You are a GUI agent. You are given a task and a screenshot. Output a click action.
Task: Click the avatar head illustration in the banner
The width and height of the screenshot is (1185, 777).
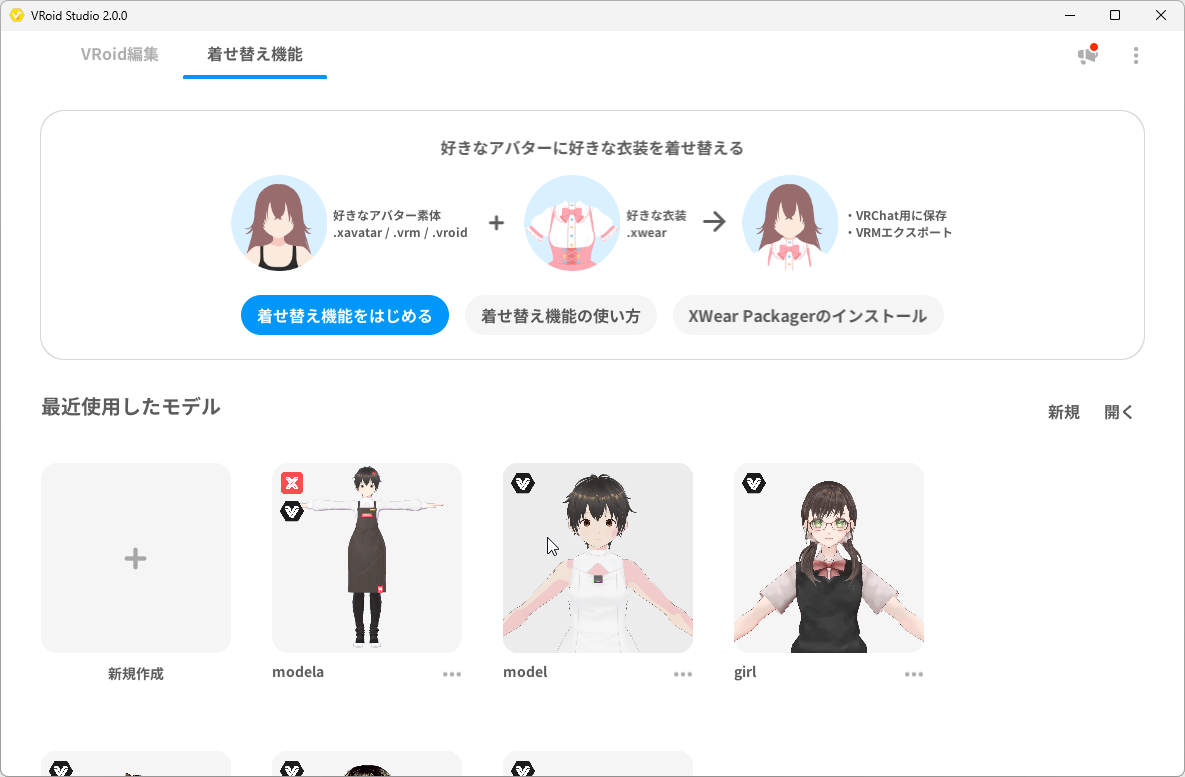(x=279, y=222)
